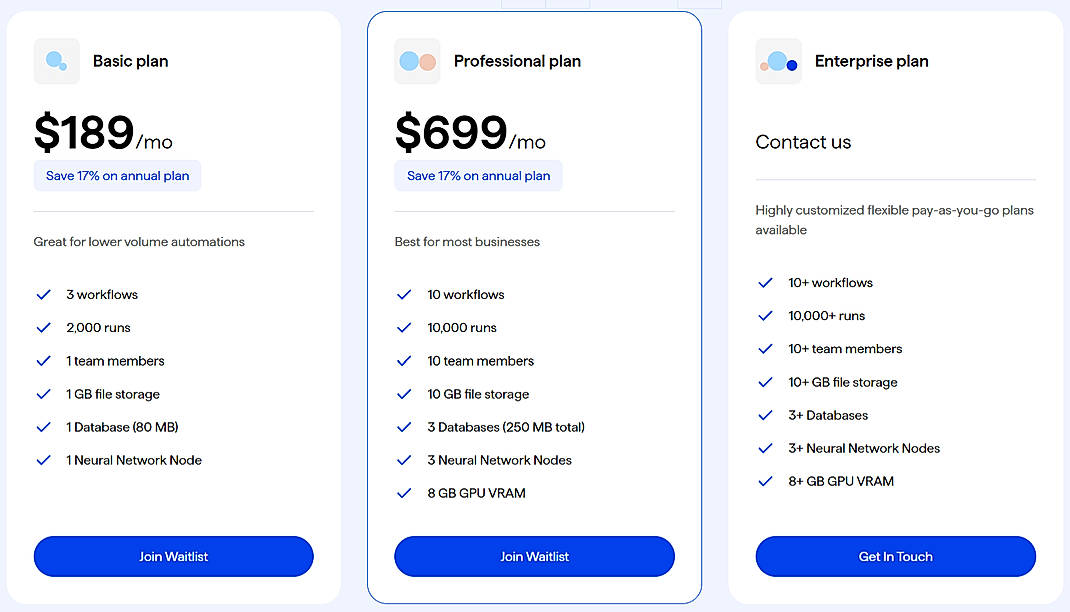Click the checkmark beside 8 GB GPU VRAM

click(x=404, y=492)
